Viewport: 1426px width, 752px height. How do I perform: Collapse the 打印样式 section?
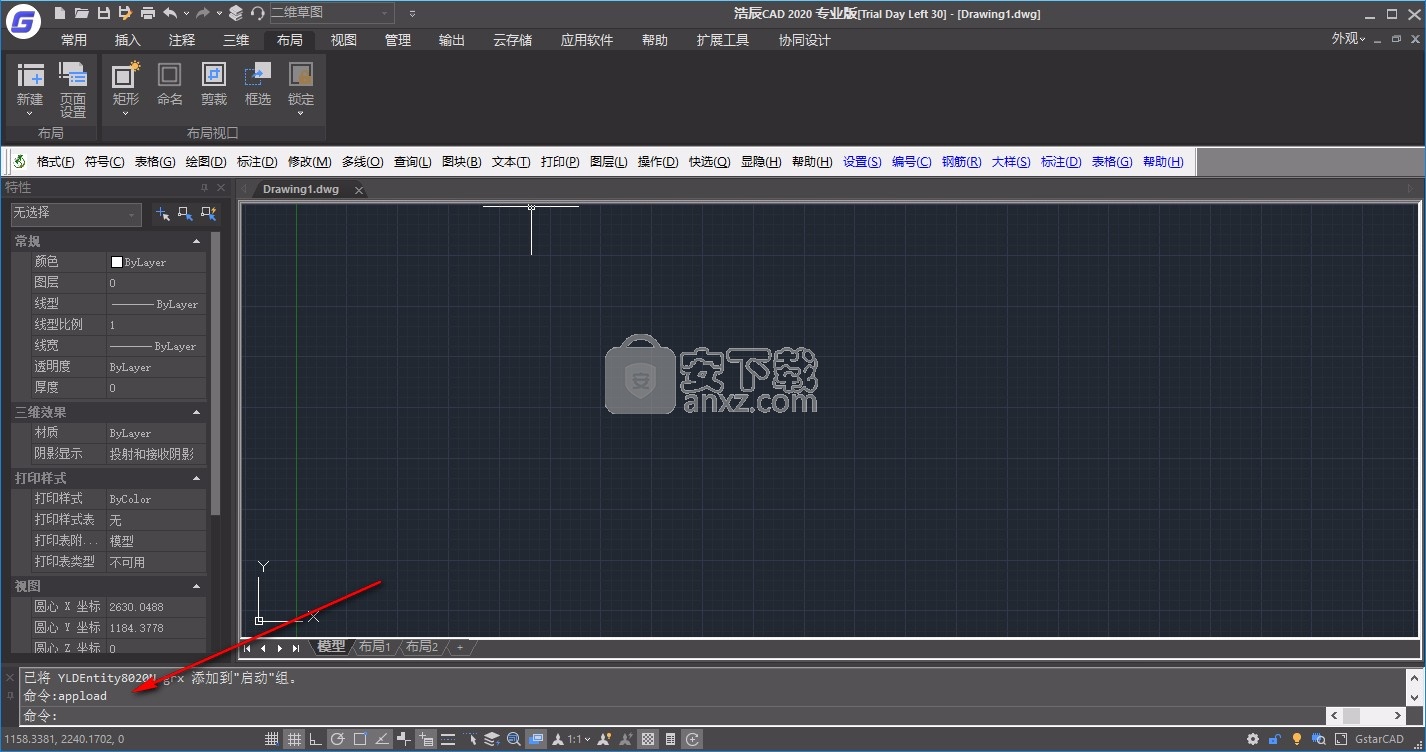(x=196, y=478)
